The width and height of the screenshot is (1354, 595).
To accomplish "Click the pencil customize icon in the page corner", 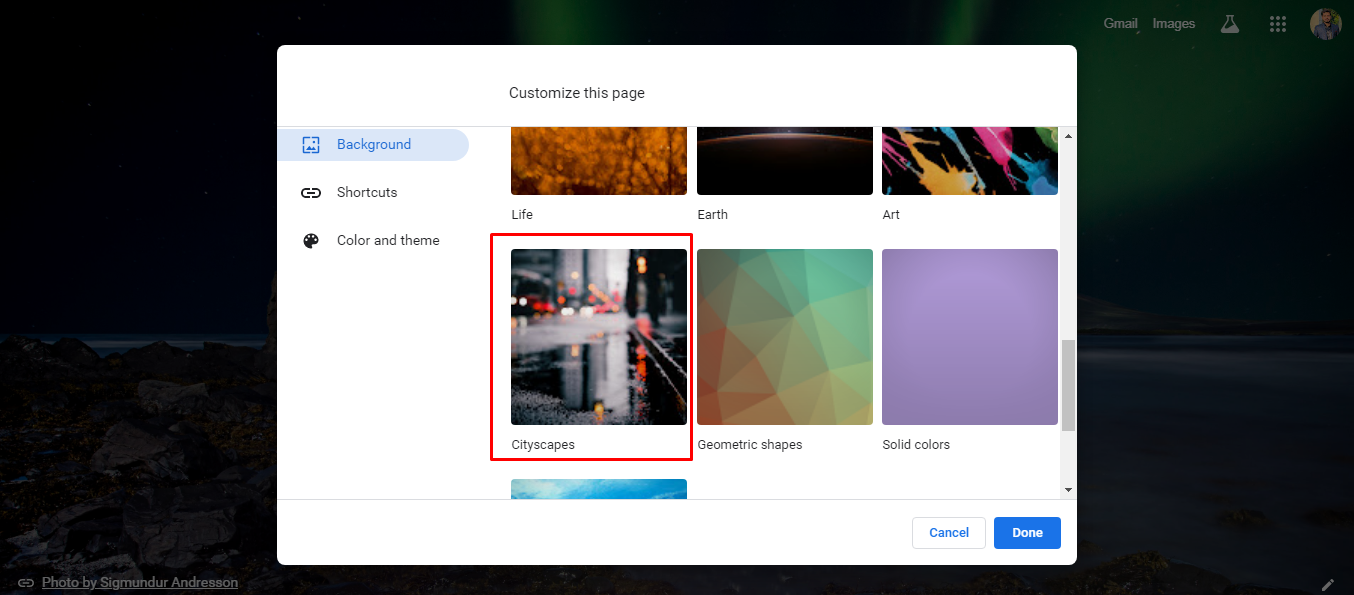I will click(1328, 584).
